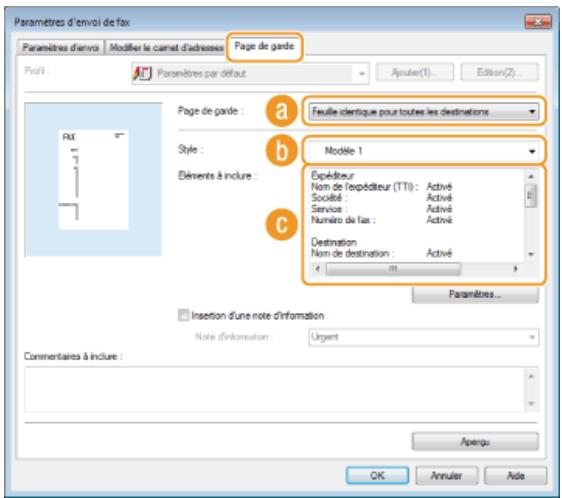Click the comments box scrollbar down arrow
The image size is (562, 498).
coord(531,403)
